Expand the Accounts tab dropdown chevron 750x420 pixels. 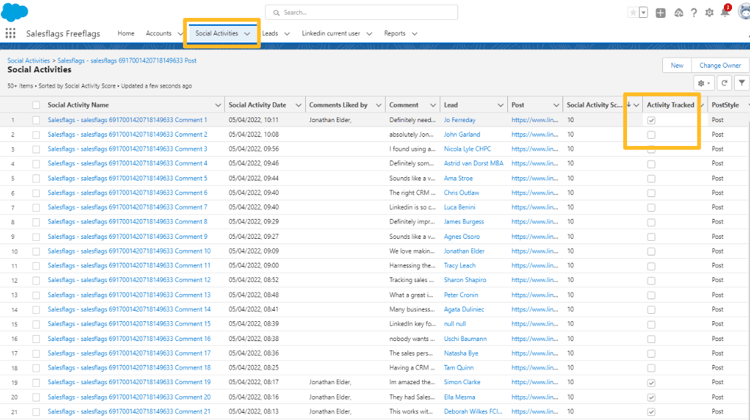pos(180,33)
